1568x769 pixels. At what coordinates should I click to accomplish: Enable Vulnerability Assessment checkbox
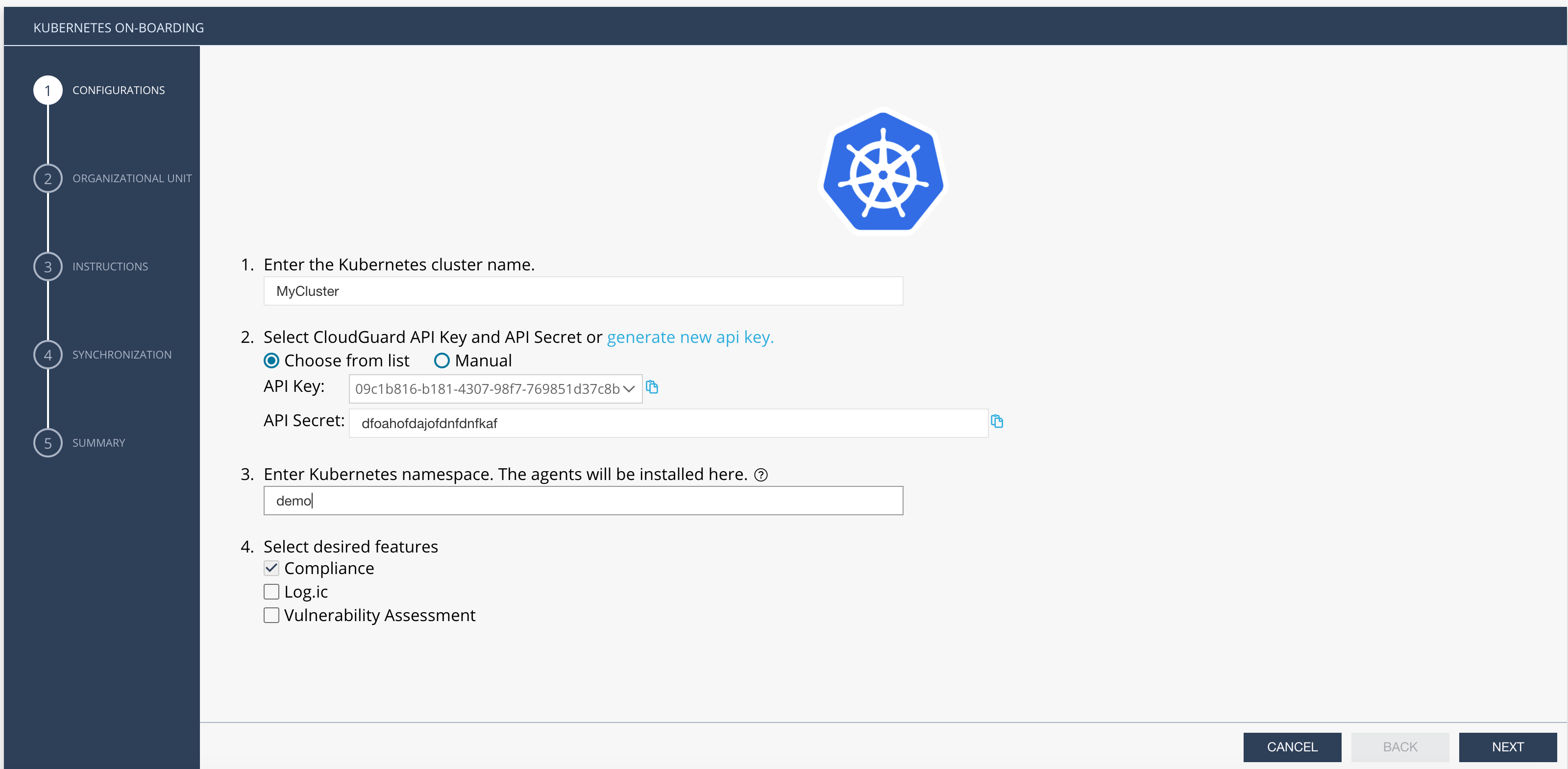tap(271, 615)
